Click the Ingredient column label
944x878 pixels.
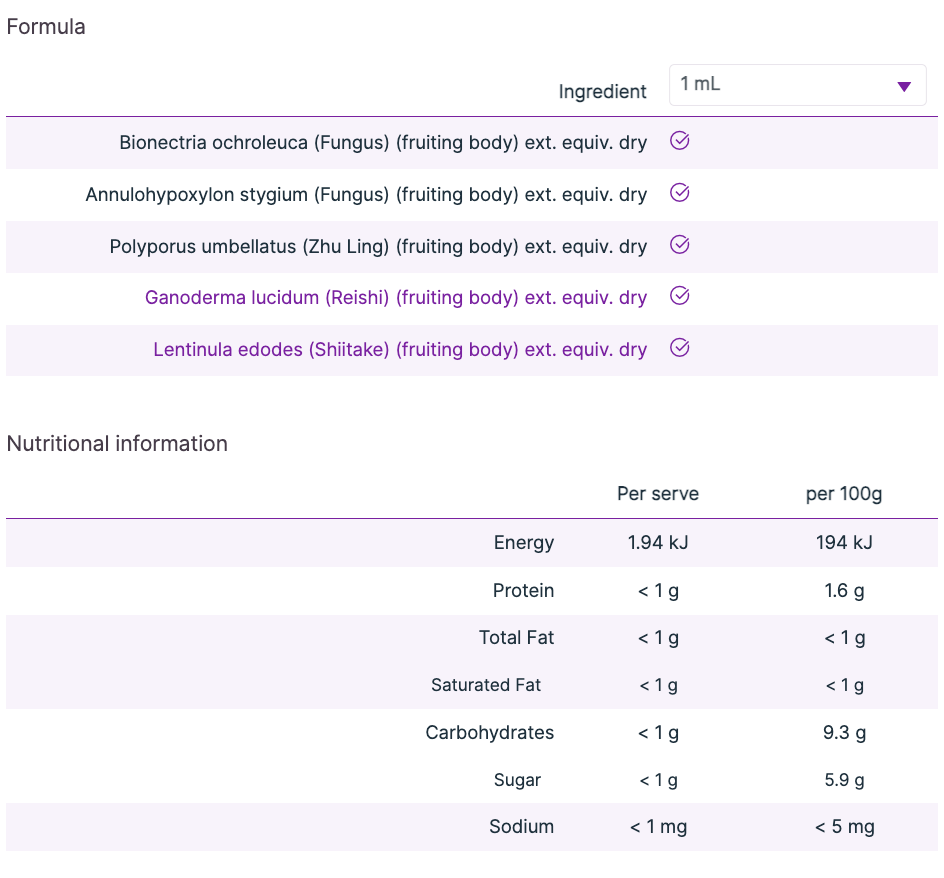[x=602, y=92]
